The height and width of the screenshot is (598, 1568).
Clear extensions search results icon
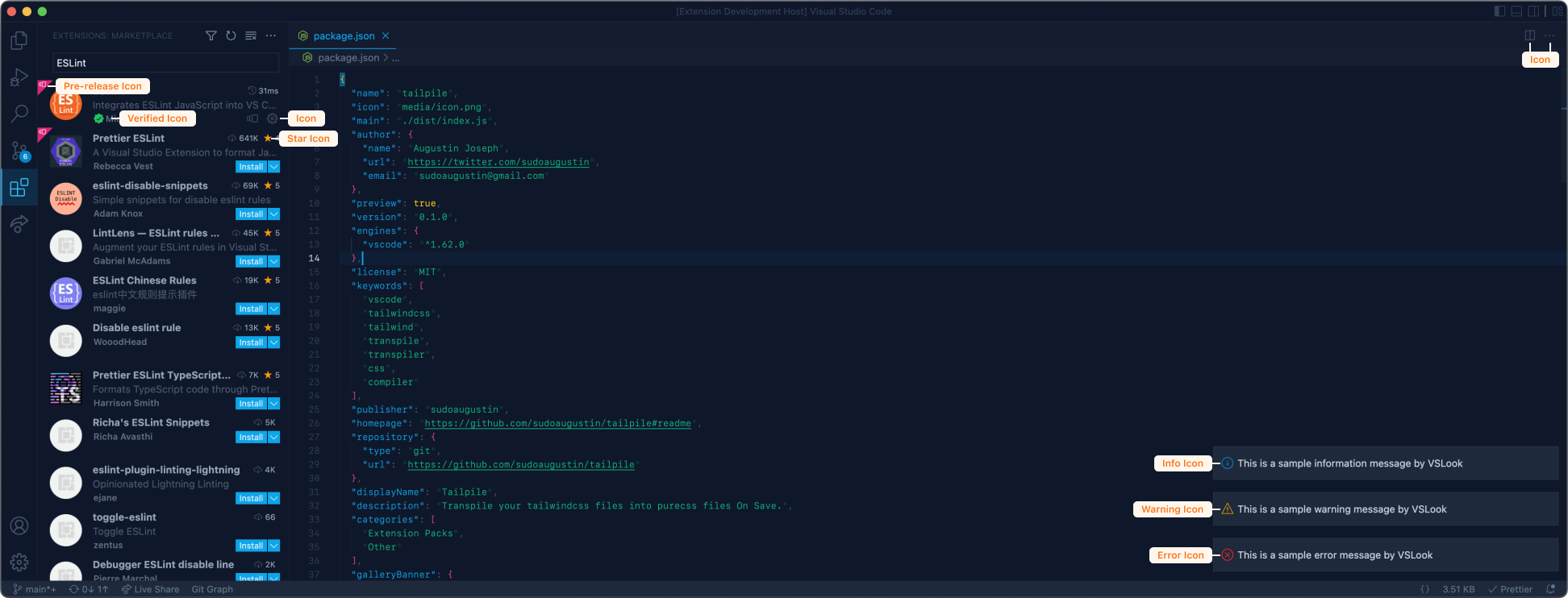click(251, 35)
